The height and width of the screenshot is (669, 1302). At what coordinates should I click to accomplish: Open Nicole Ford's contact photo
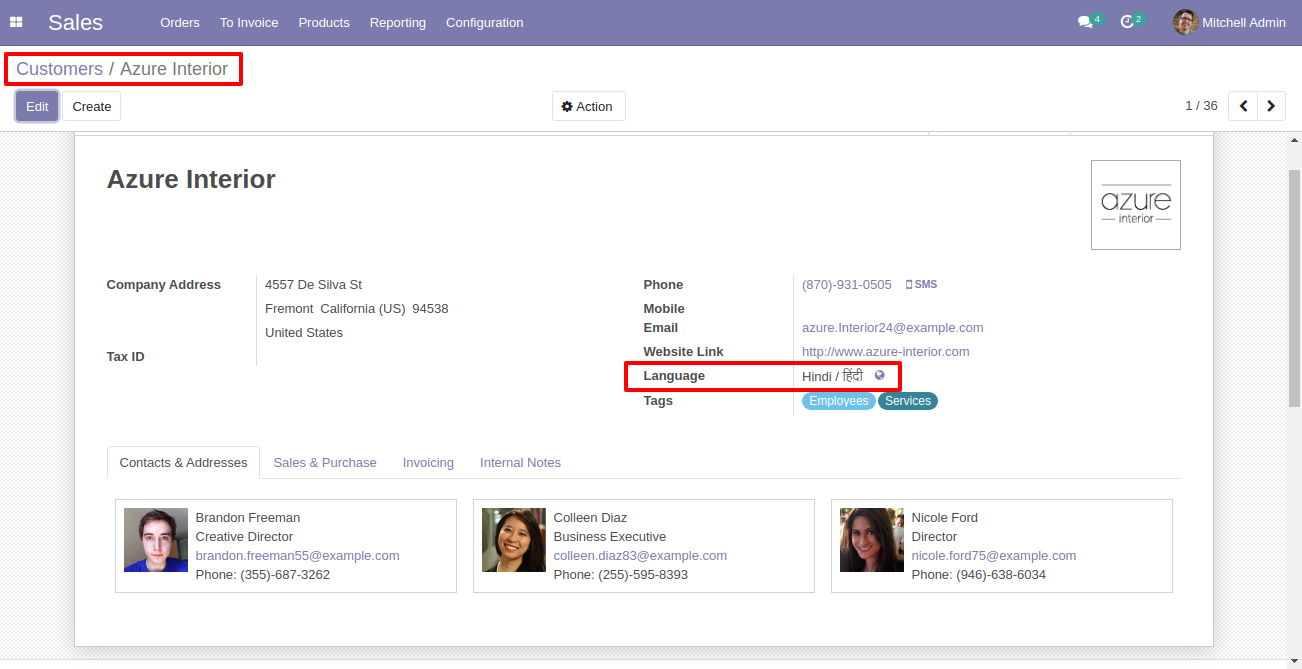coord(872,540)
